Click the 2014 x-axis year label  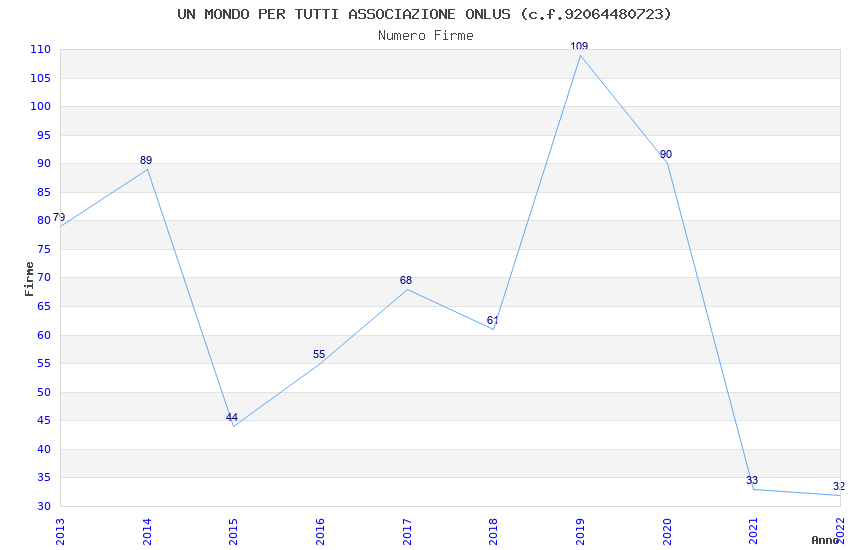coord(146,531)
